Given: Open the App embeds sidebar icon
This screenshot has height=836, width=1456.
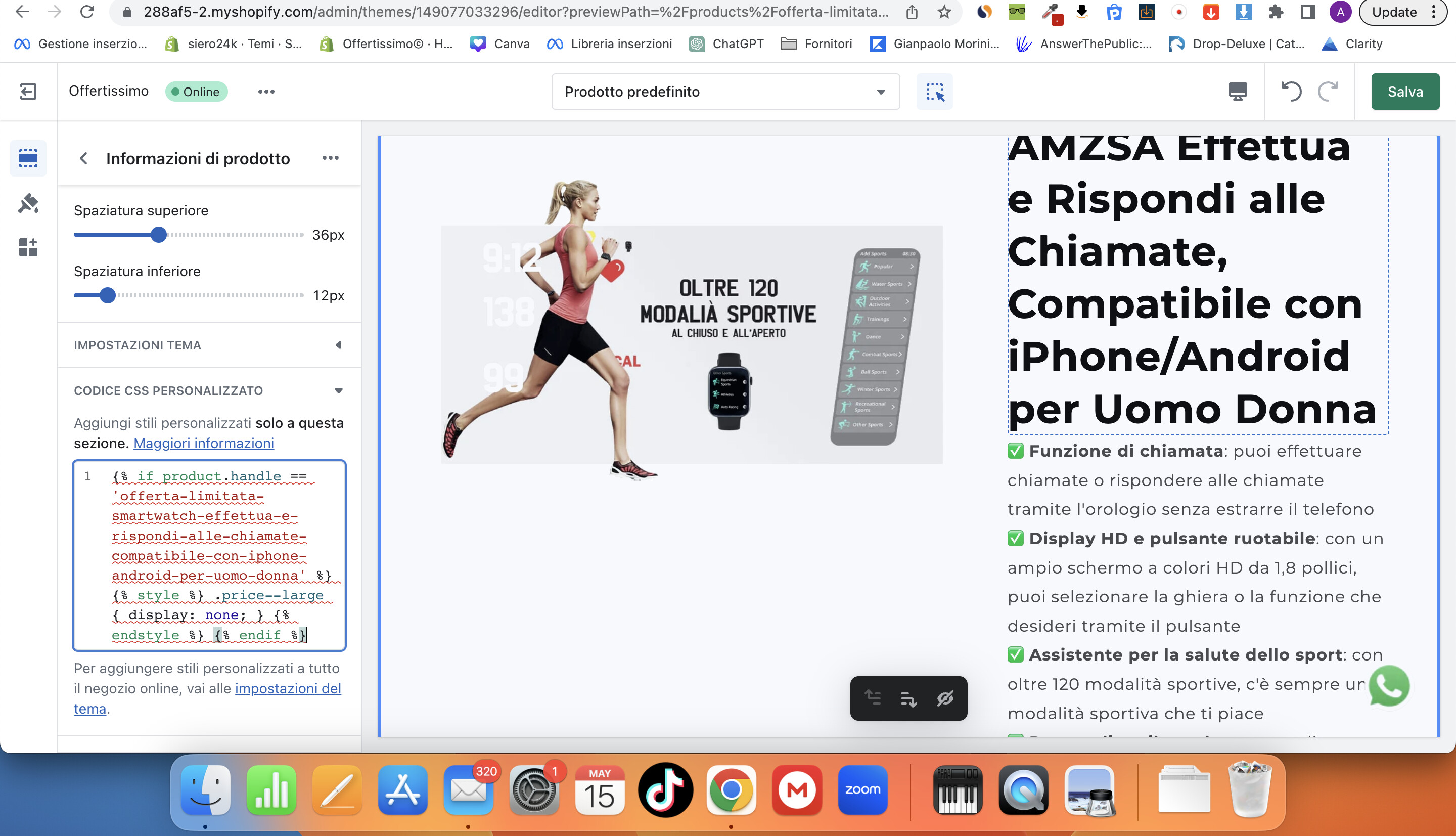Looking at the screenshot, I should click(27, 247).
